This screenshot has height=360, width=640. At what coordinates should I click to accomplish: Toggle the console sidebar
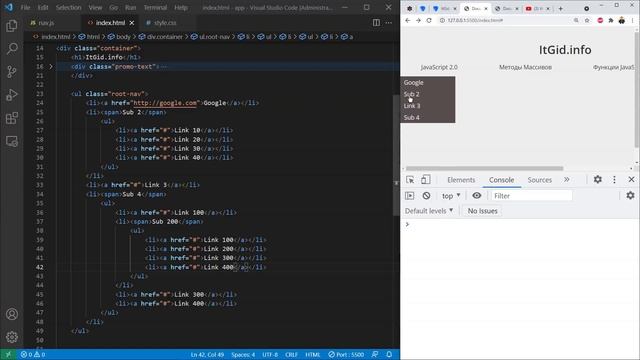409,196
